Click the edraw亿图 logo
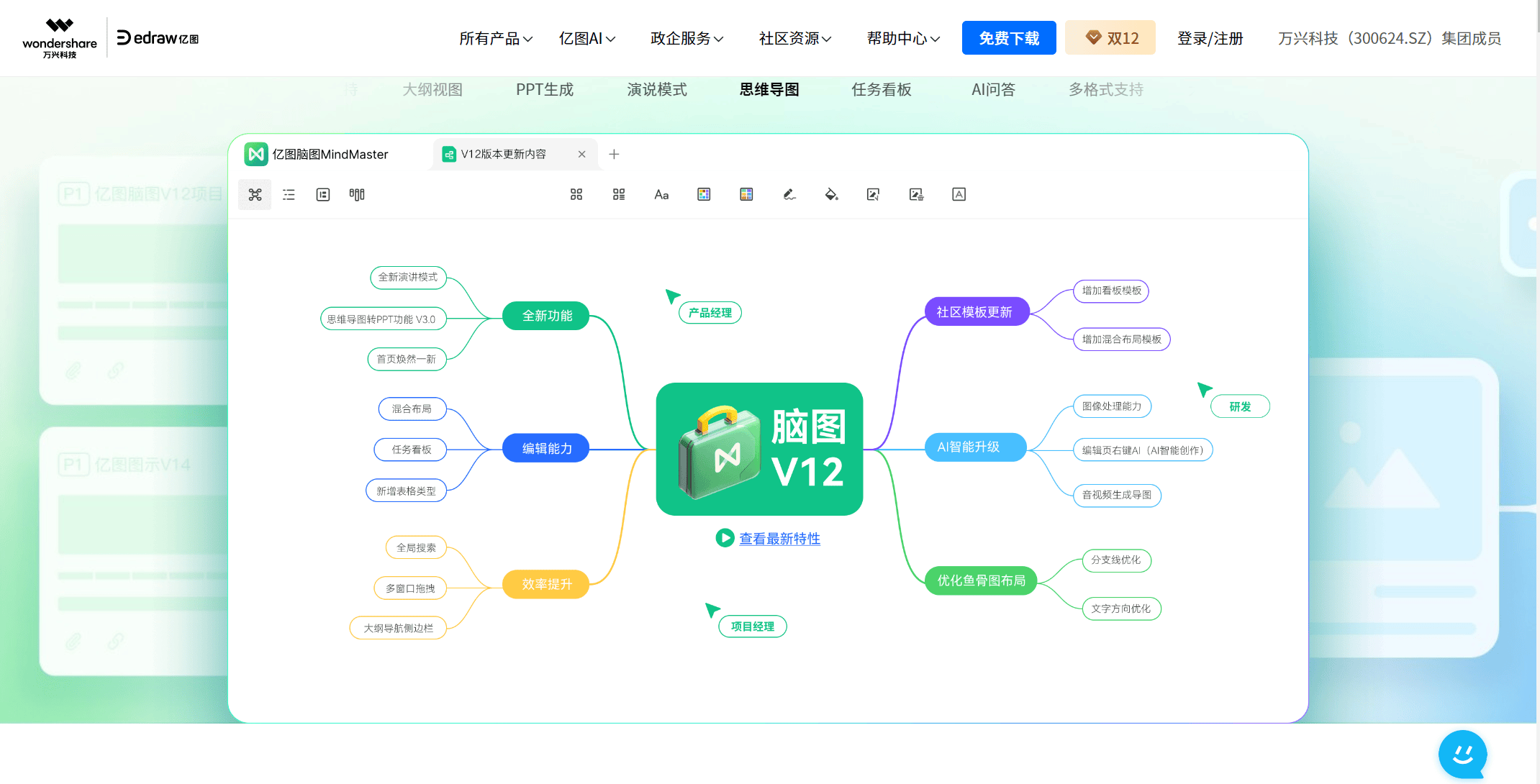The height and width of the screenshot is (784, 1540). coord(158,38)
